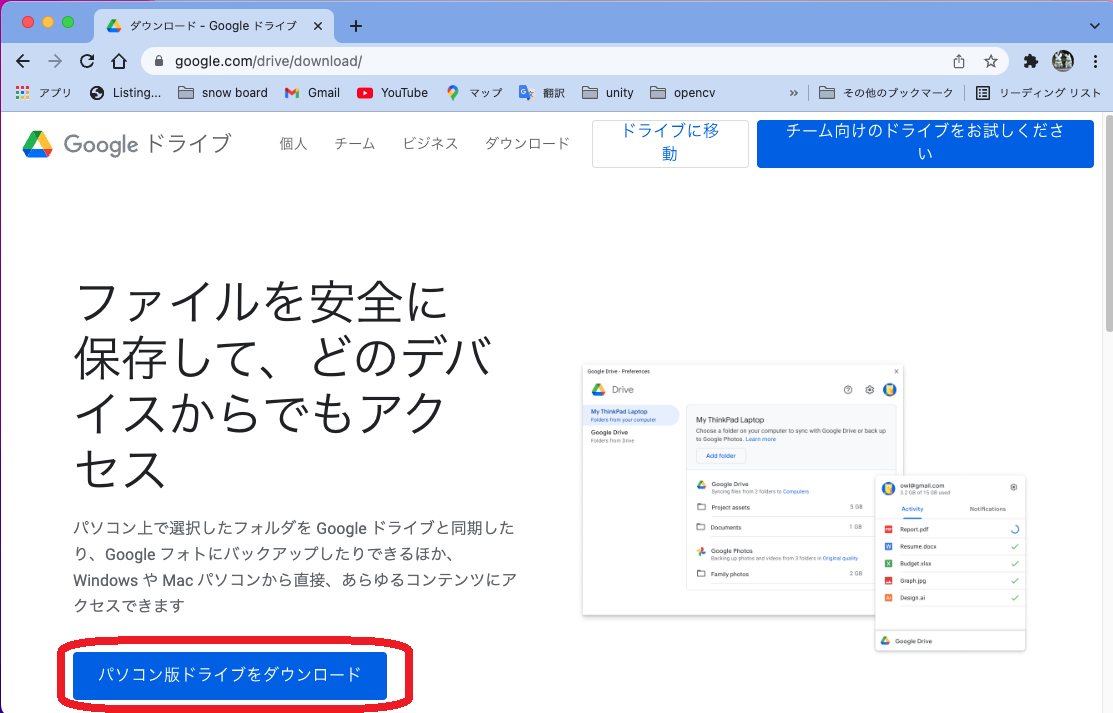This screenshot has height=713, width=1113.
Task: Open the snow board bookmark folder
Action: coord(223,93)
